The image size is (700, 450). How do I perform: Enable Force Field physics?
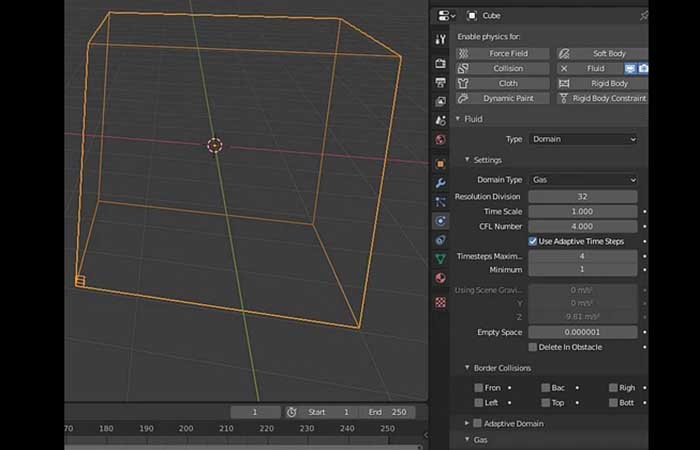[503, 54]
